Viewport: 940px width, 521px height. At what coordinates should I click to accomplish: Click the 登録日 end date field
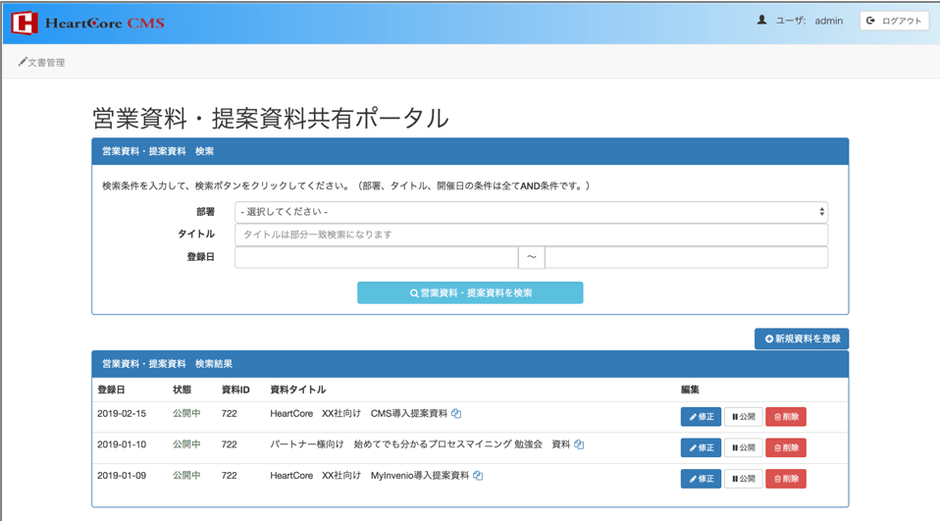click(x=686, y=258)
